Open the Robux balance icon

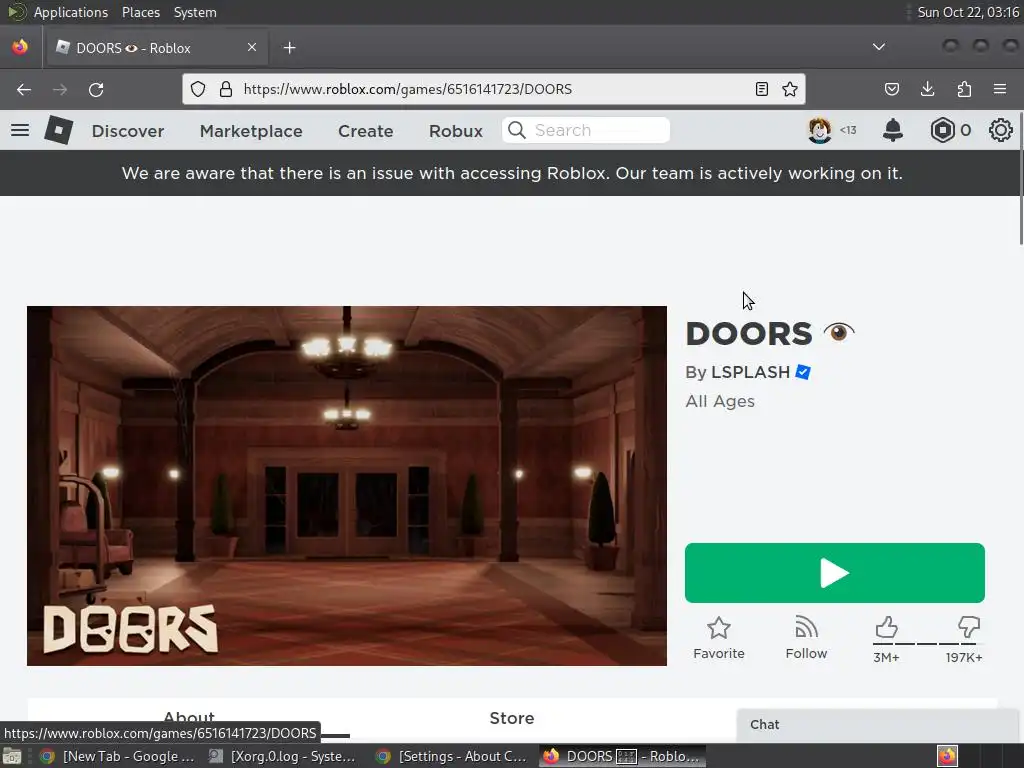click(942, 130)
